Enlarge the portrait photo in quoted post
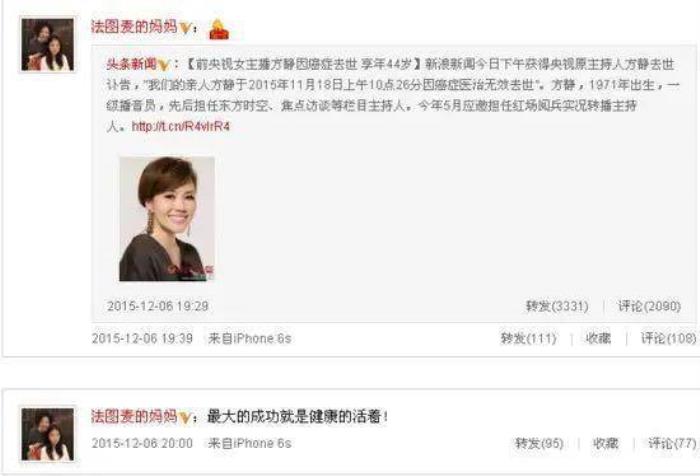This screenshot has width=700, height=476. [x=167, y=219]
